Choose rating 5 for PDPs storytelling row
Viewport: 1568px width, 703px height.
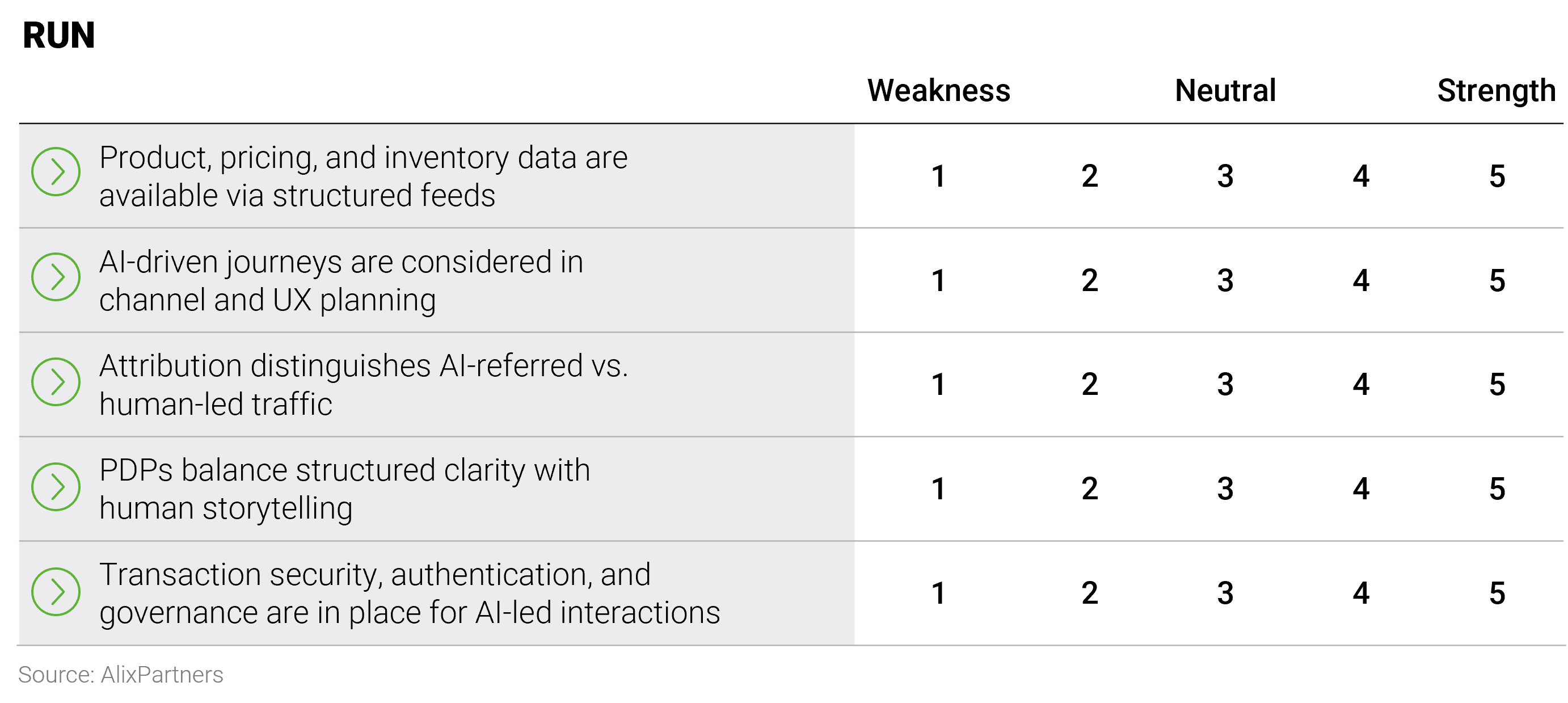[1497, 489]
